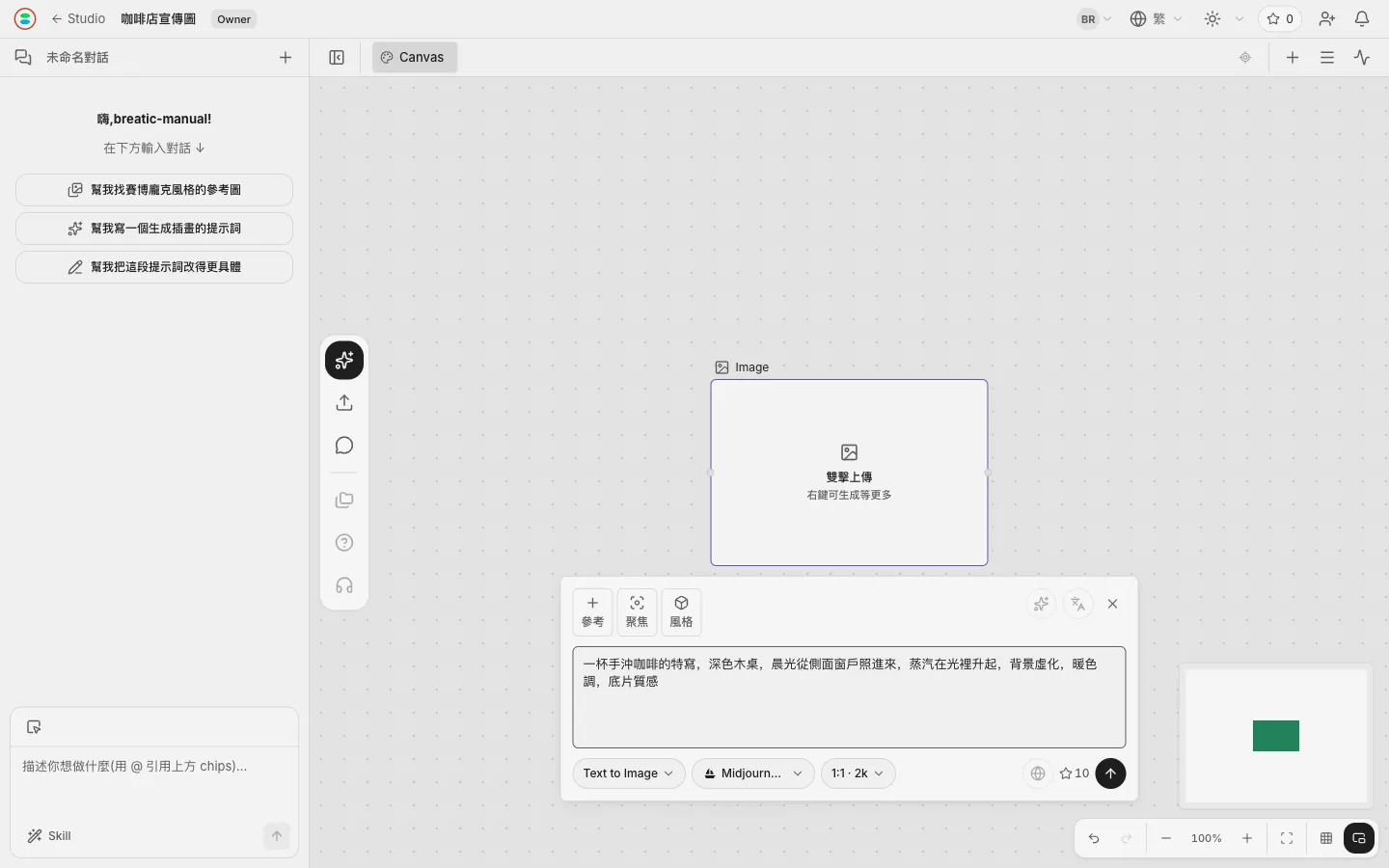Viewport: 1389px width, 868px height.
Task: Open the canvas list menu icon
Action: (x=1327, y=57)
